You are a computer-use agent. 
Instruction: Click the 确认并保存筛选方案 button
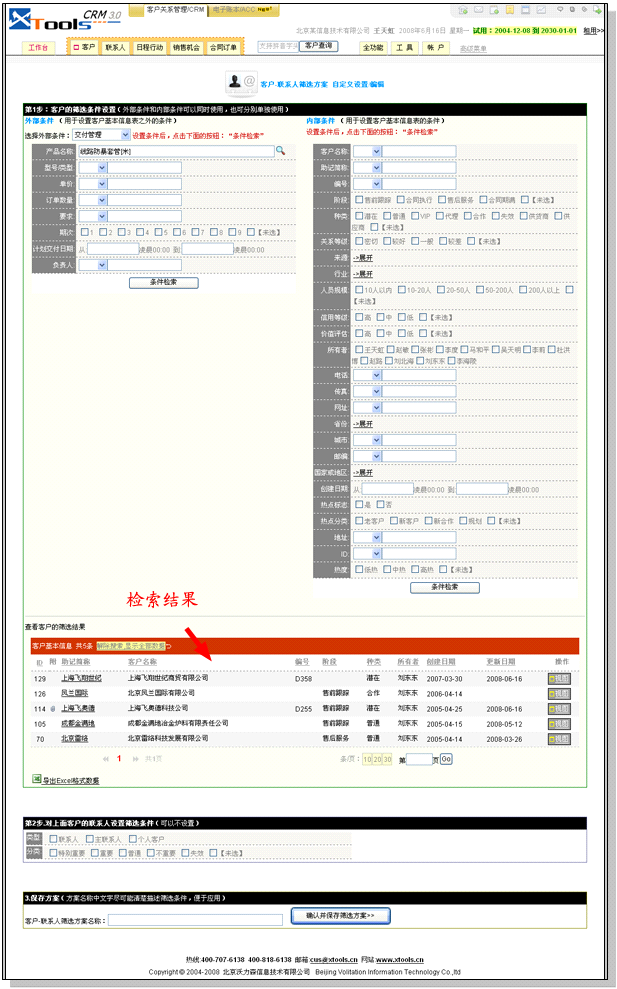340,915
